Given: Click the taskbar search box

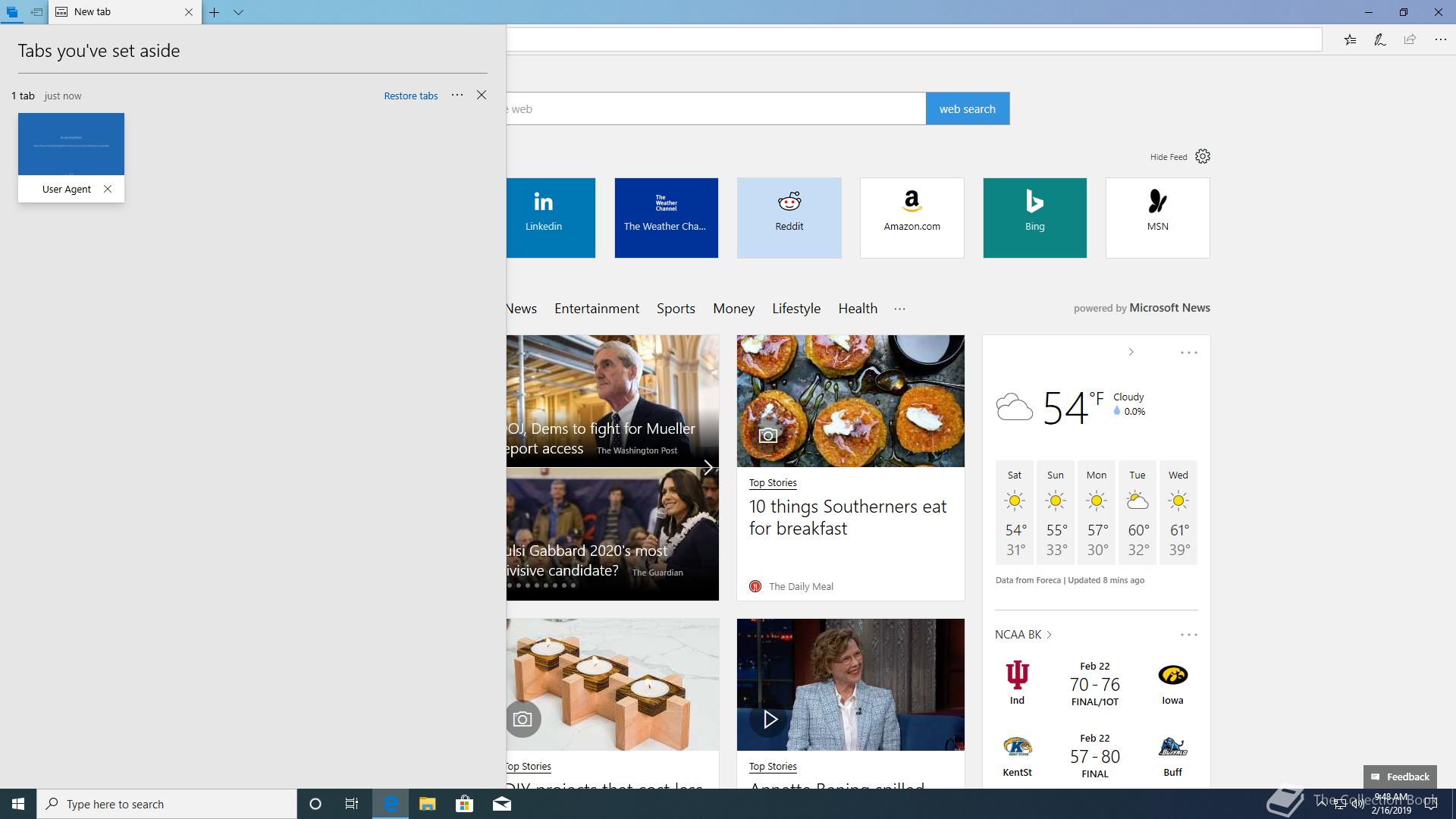Looking at the screenshot, I should click(x=167, y=804).
